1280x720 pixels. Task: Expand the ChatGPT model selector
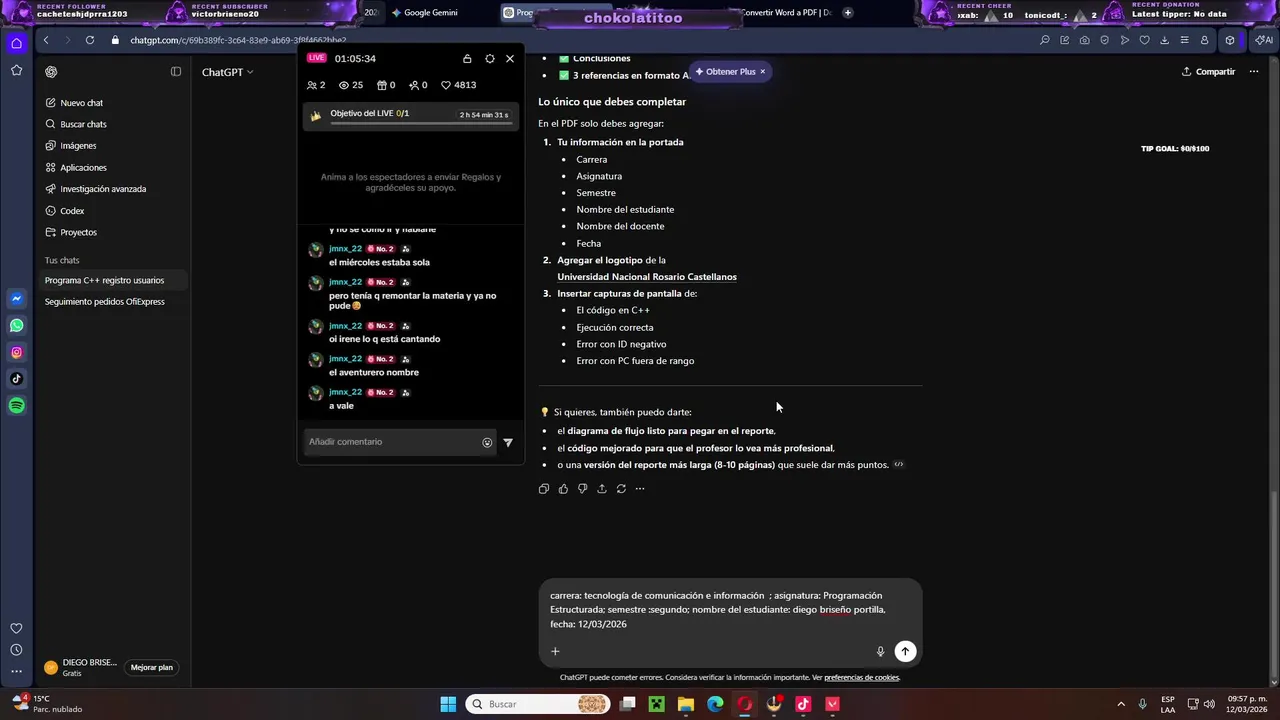228,72
